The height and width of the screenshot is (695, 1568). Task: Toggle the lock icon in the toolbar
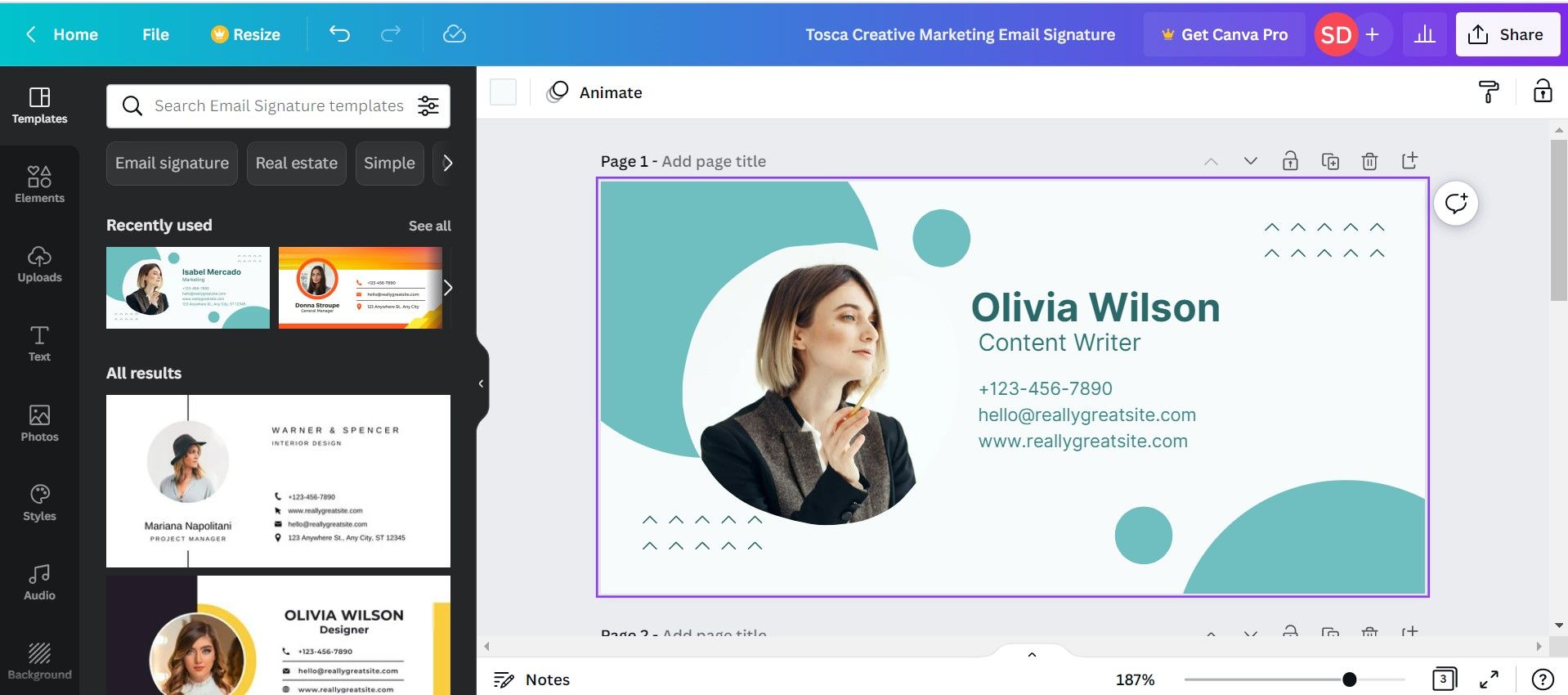point(1543,91)
